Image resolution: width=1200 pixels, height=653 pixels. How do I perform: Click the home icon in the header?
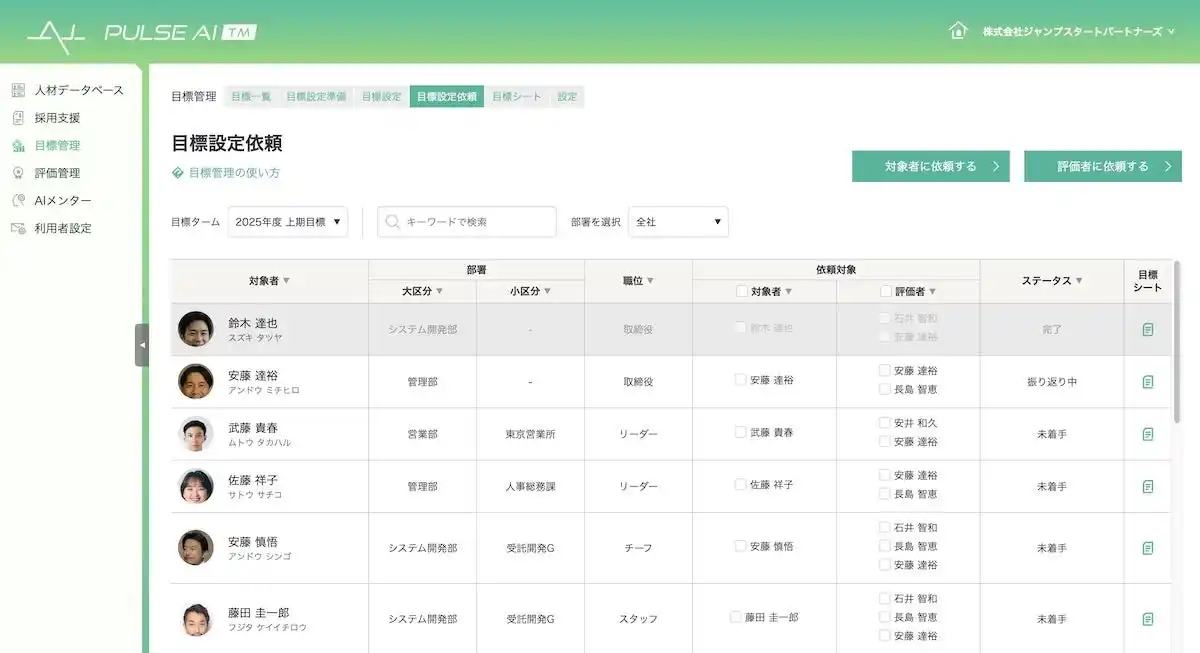coord(958,31)
